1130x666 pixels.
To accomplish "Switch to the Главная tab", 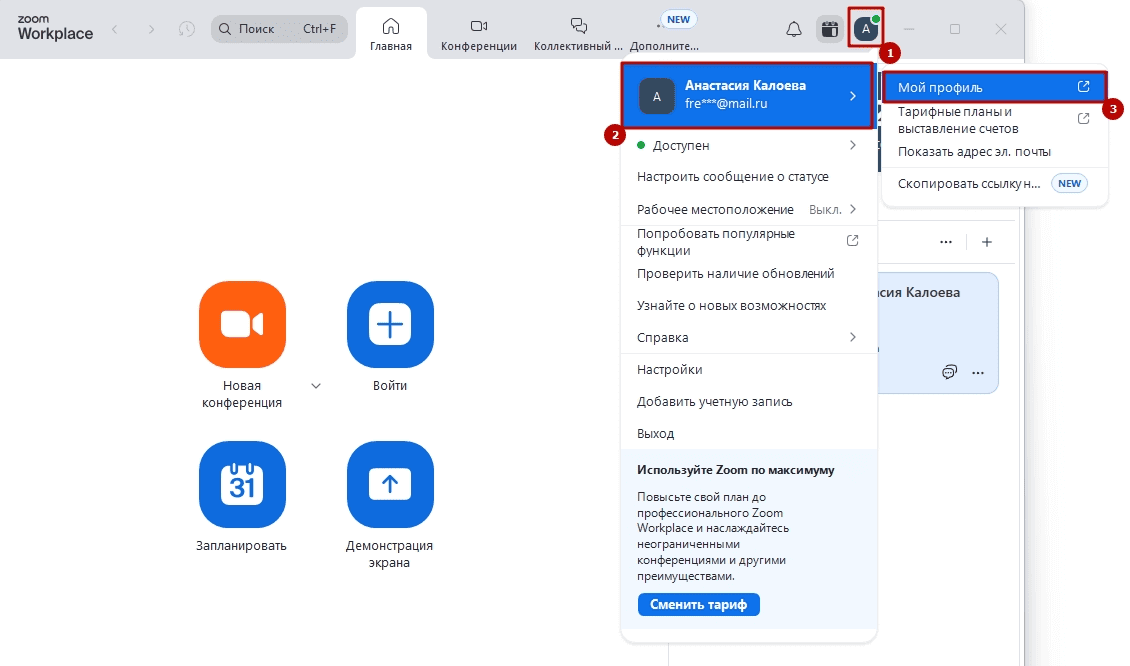I will [x=391, y=34].
